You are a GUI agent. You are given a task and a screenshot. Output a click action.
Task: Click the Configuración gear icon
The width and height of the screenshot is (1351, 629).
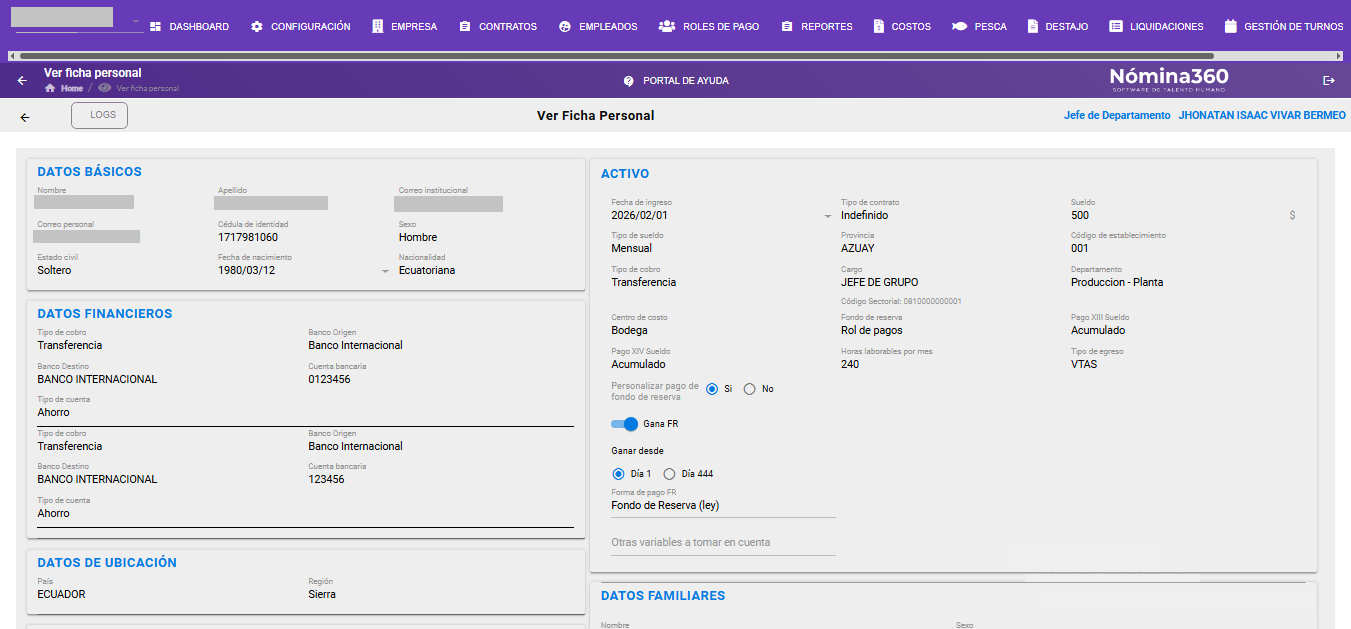[257, 27]
